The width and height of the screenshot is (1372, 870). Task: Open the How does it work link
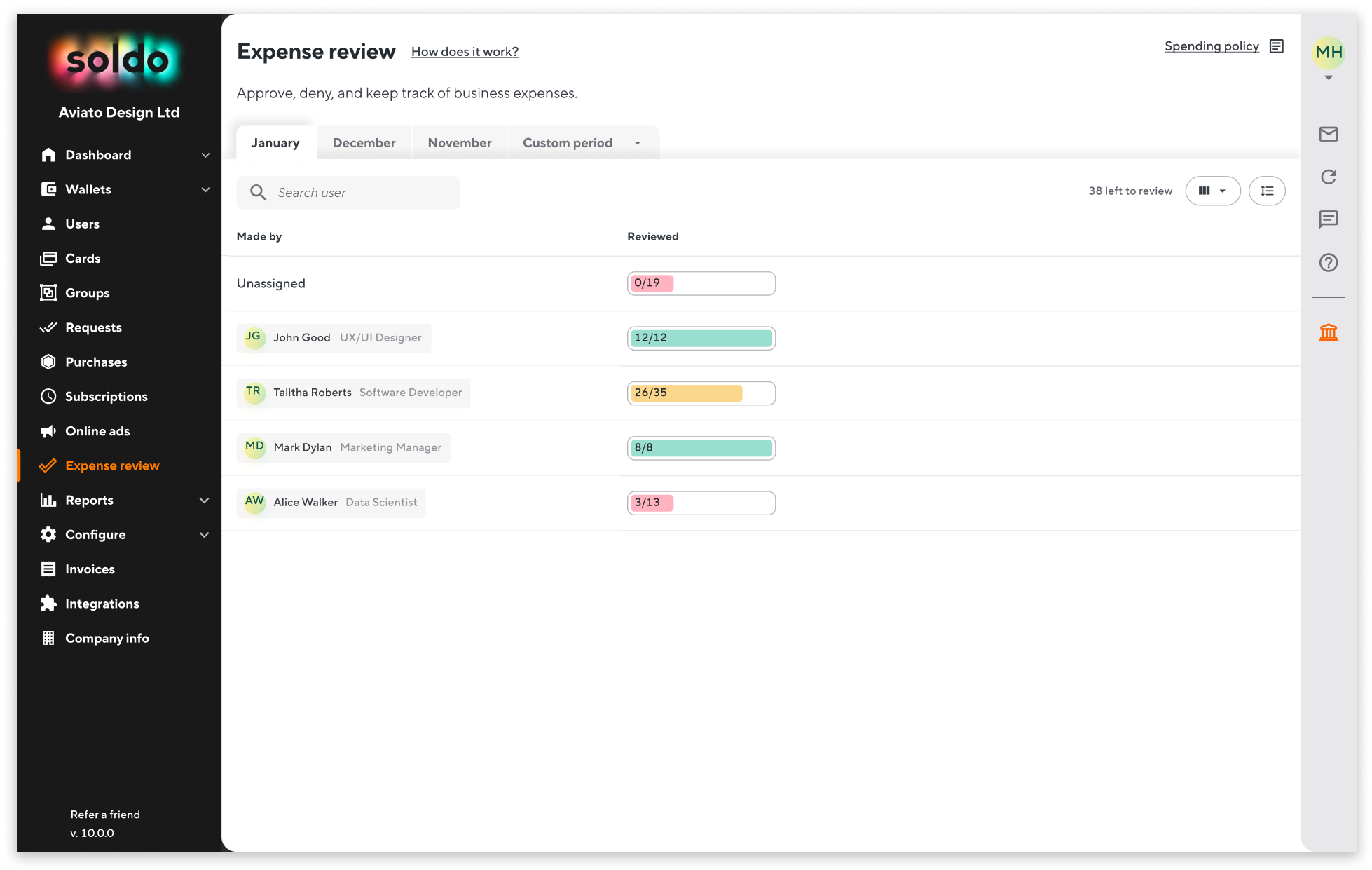tap(465, 51)
